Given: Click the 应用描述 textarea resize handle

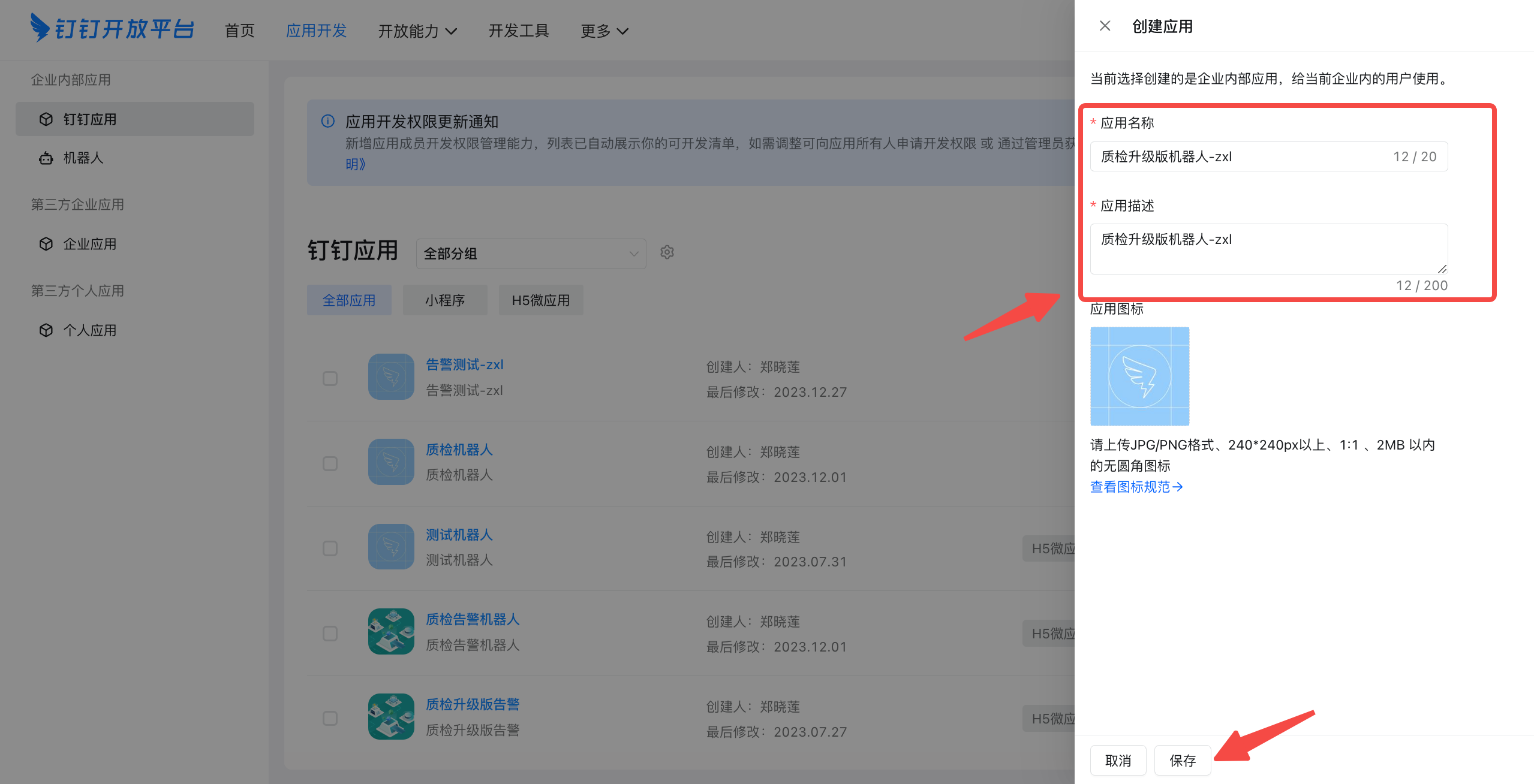Looking at the screenshot, I should (1442, 269).
